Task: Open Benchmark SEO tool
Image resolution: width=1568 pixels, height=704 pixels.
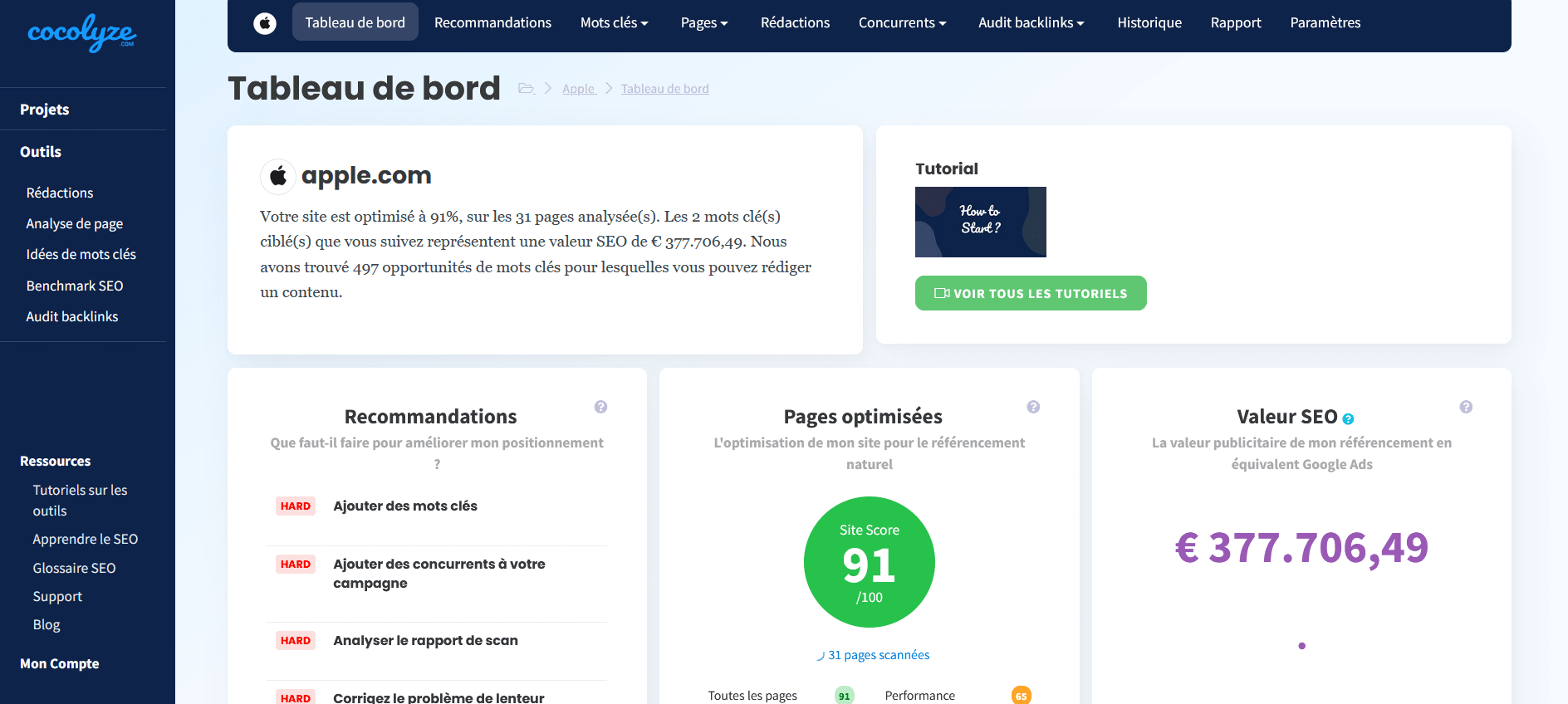Action: 75,286
